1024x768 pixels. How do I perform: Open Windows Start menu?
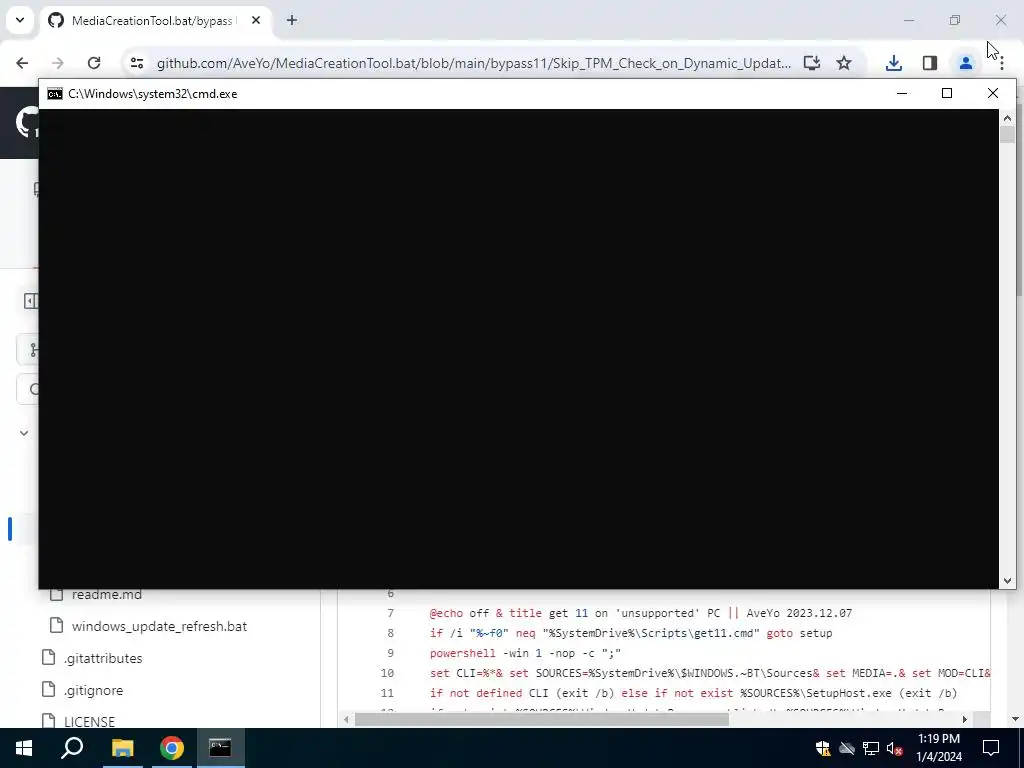tap(24, 748)
